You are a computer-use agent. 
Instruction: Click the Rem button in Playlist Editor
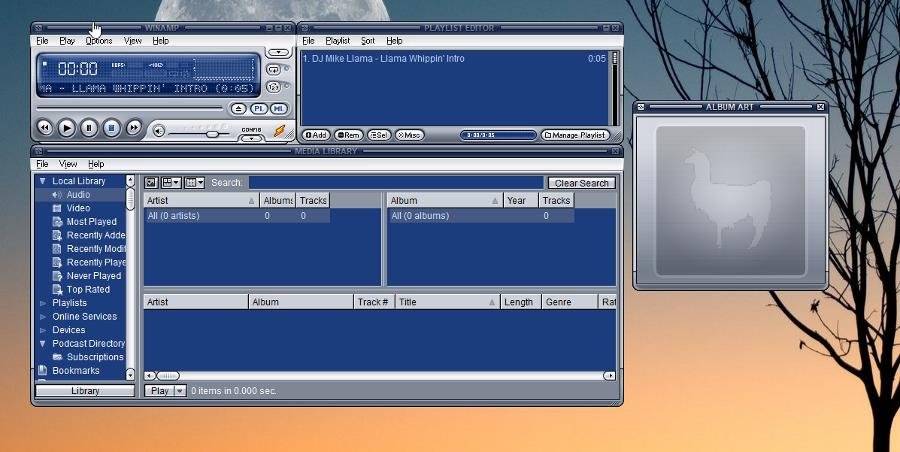(x=348, y=135)
